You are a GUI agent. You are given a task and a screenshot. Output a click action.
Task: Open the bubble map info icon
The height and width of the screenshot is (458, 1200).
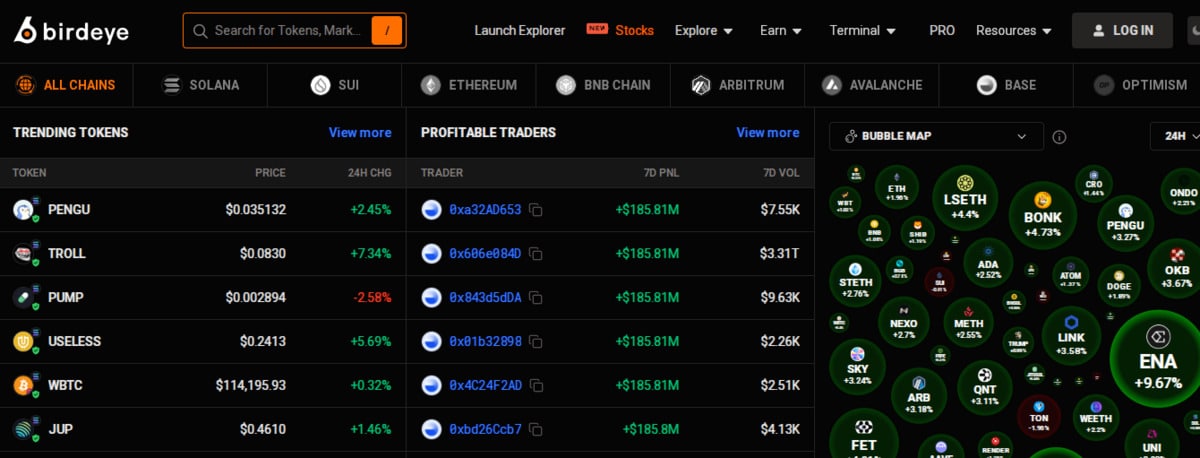coord(1060,137)
